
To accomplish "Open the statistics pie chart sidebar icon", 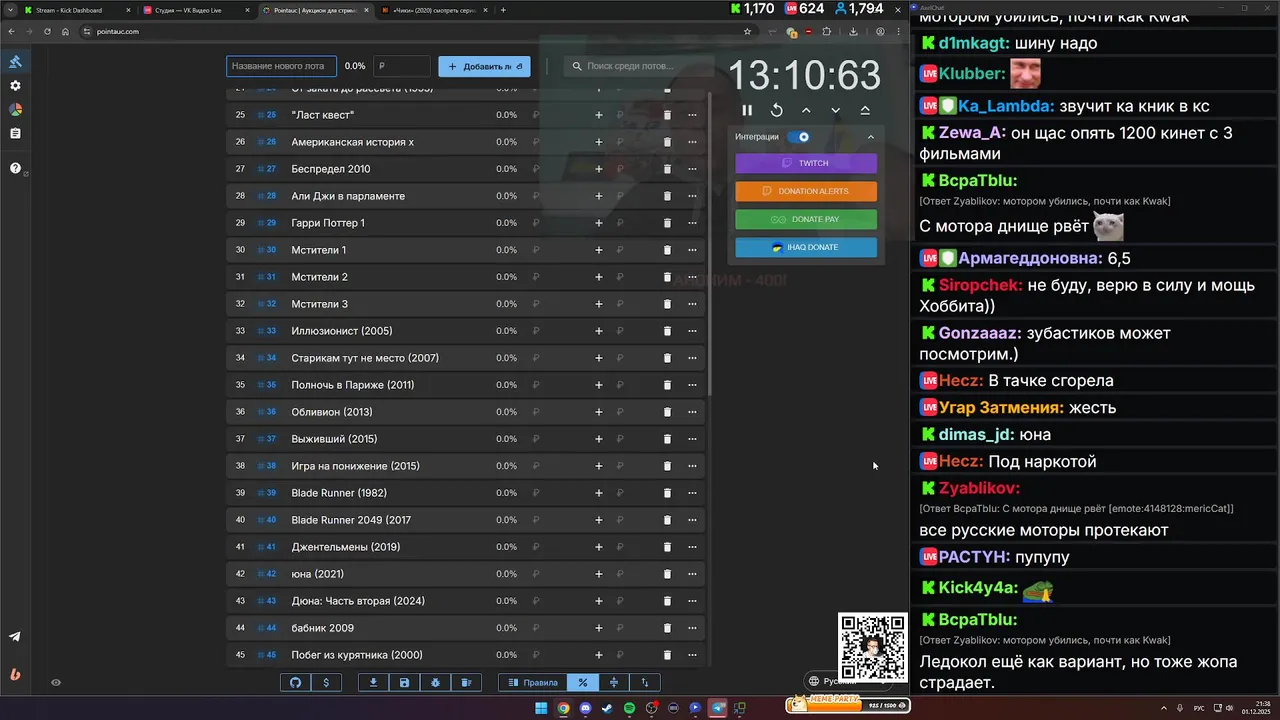I will 15,110.
